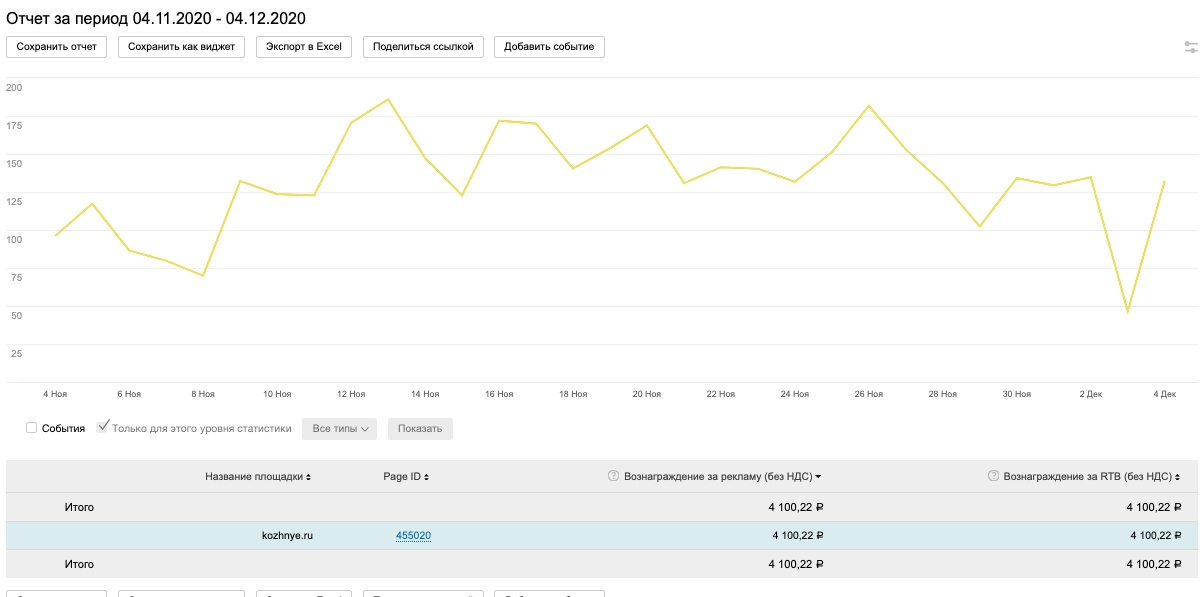Image resolution: width=1203 pixels, height=597 pixels.
Task: Click Сохранить как виджет button
Action: coord(181,47)
